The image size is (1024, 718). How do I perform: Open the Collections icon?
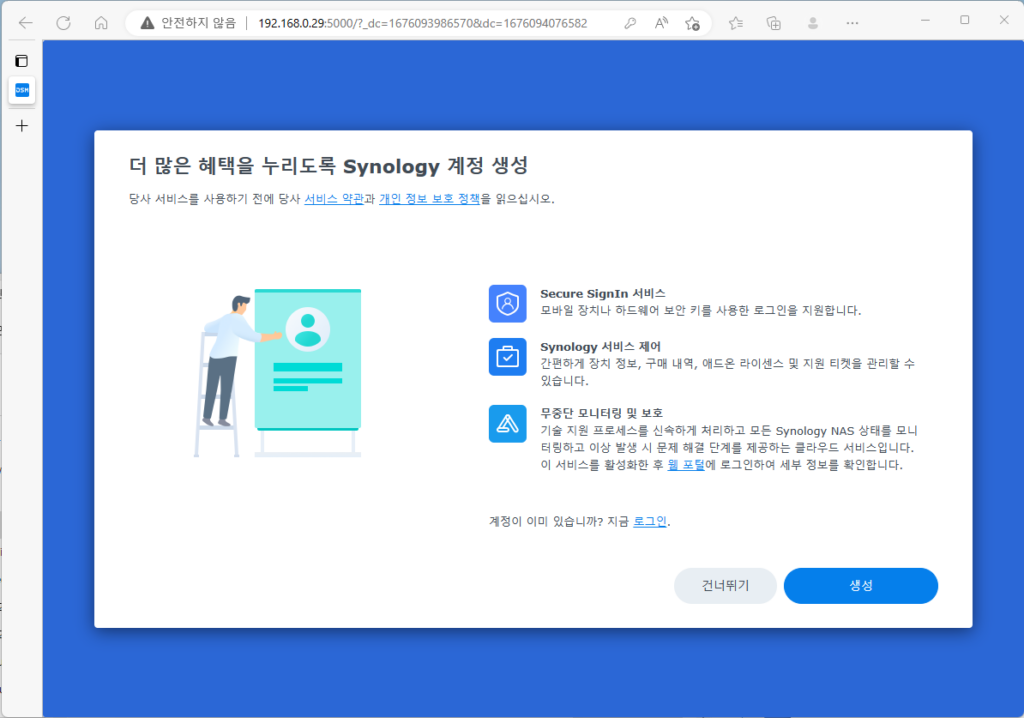point(774,24)
